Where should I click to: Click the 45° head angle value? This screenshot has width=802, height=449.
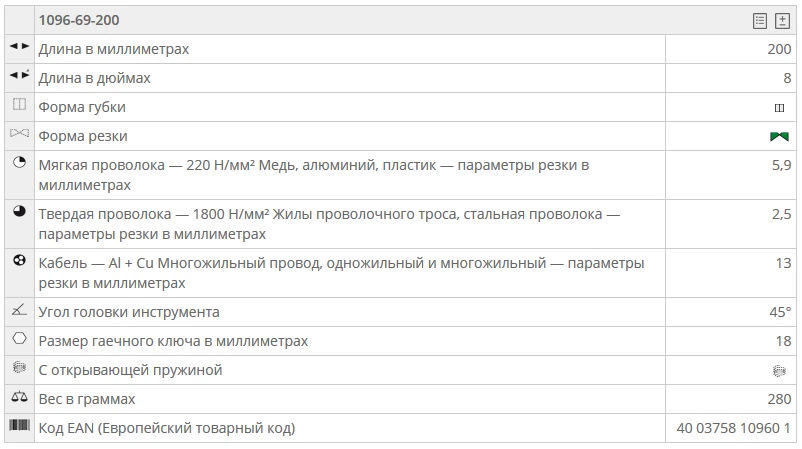pyautogui.click(x=780, y=312)
